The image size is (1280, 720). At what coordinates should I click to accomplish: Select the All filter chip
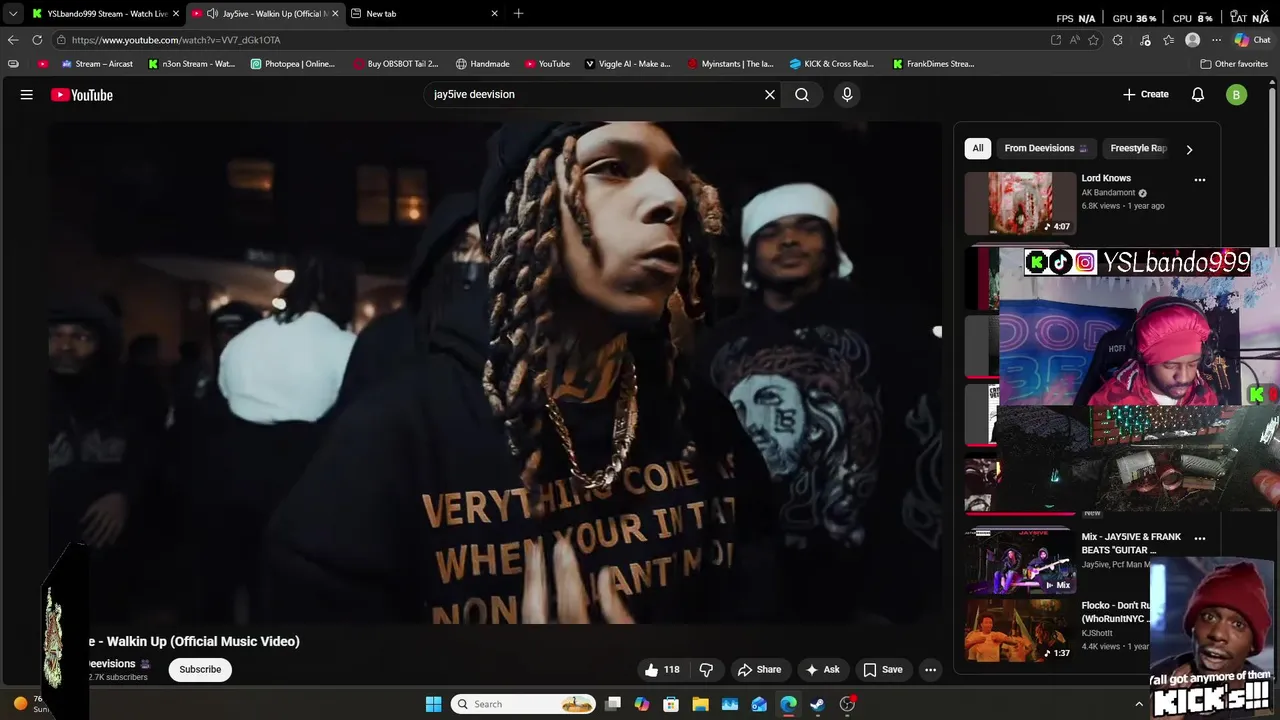click(x=978, y=148)
